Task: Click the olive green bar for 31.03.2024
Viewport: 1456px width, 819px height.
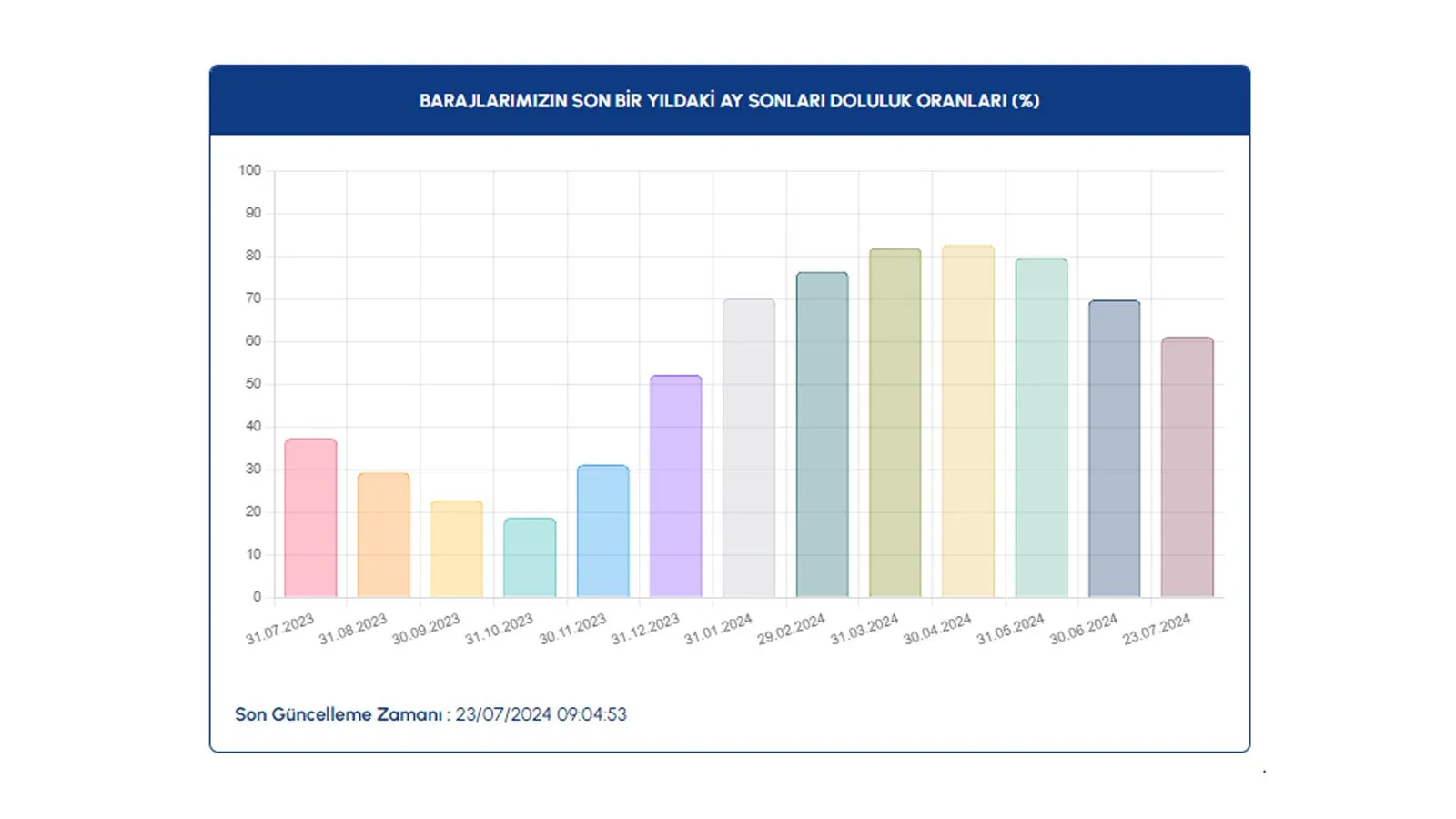Action: tap(895, 423)
